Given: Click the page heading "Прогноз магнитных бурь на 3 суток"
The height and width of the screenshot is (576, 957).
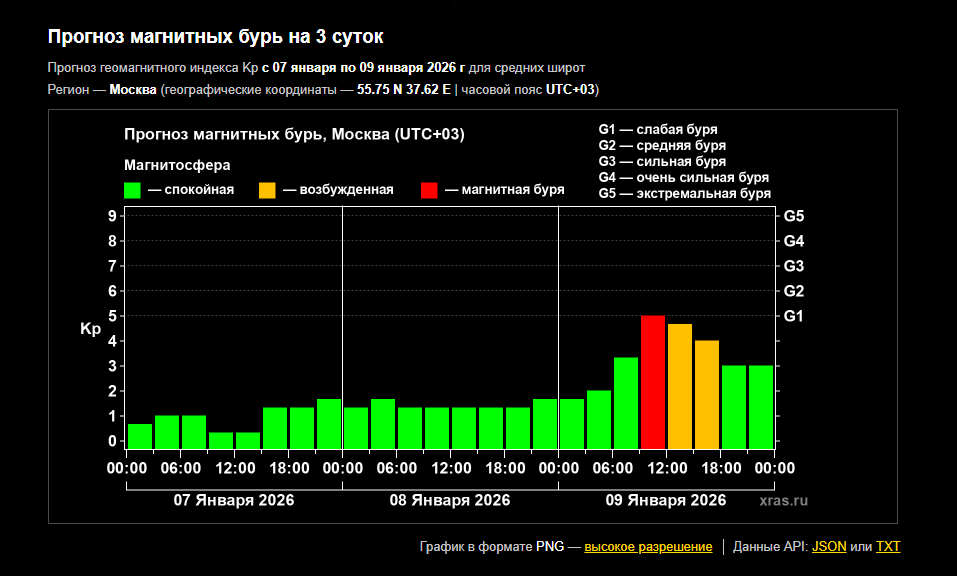Looking at the screenshot, I should (215, 37).
